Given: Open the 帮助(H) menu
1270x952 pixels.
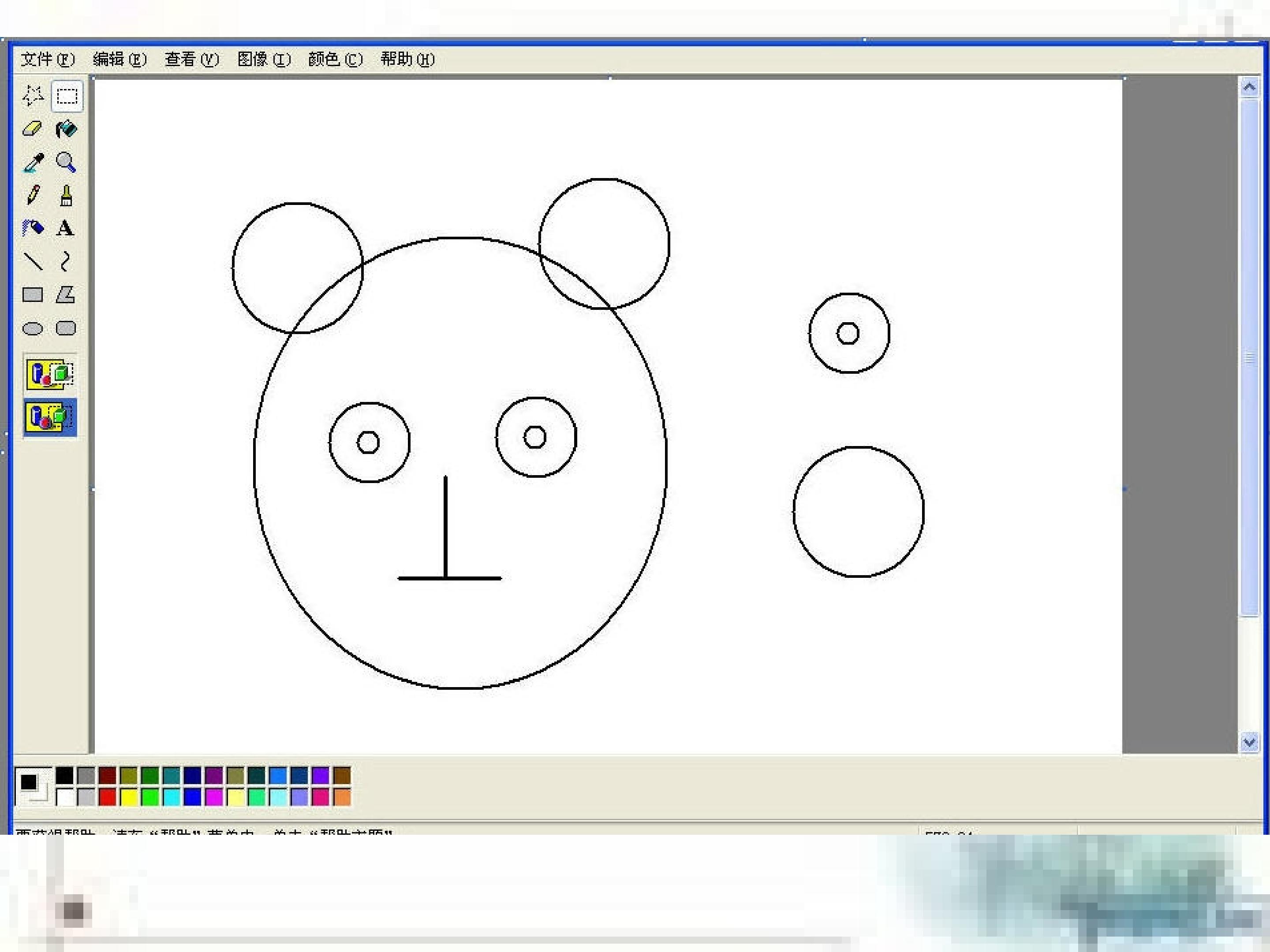Looking at the screenshot, I should [x=407, y=59].
